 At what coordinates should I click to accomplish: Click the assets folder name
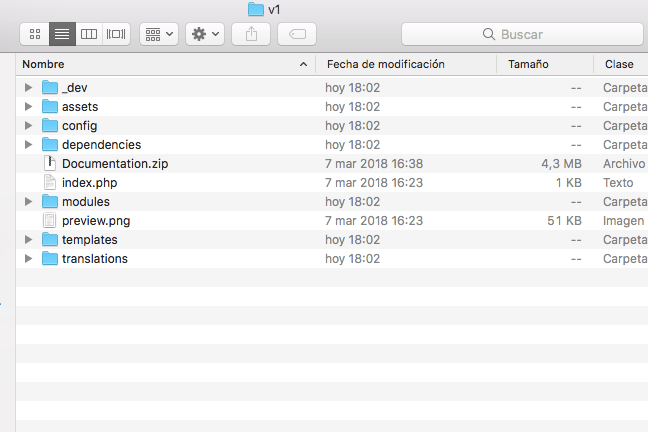[x=80, y=107]
